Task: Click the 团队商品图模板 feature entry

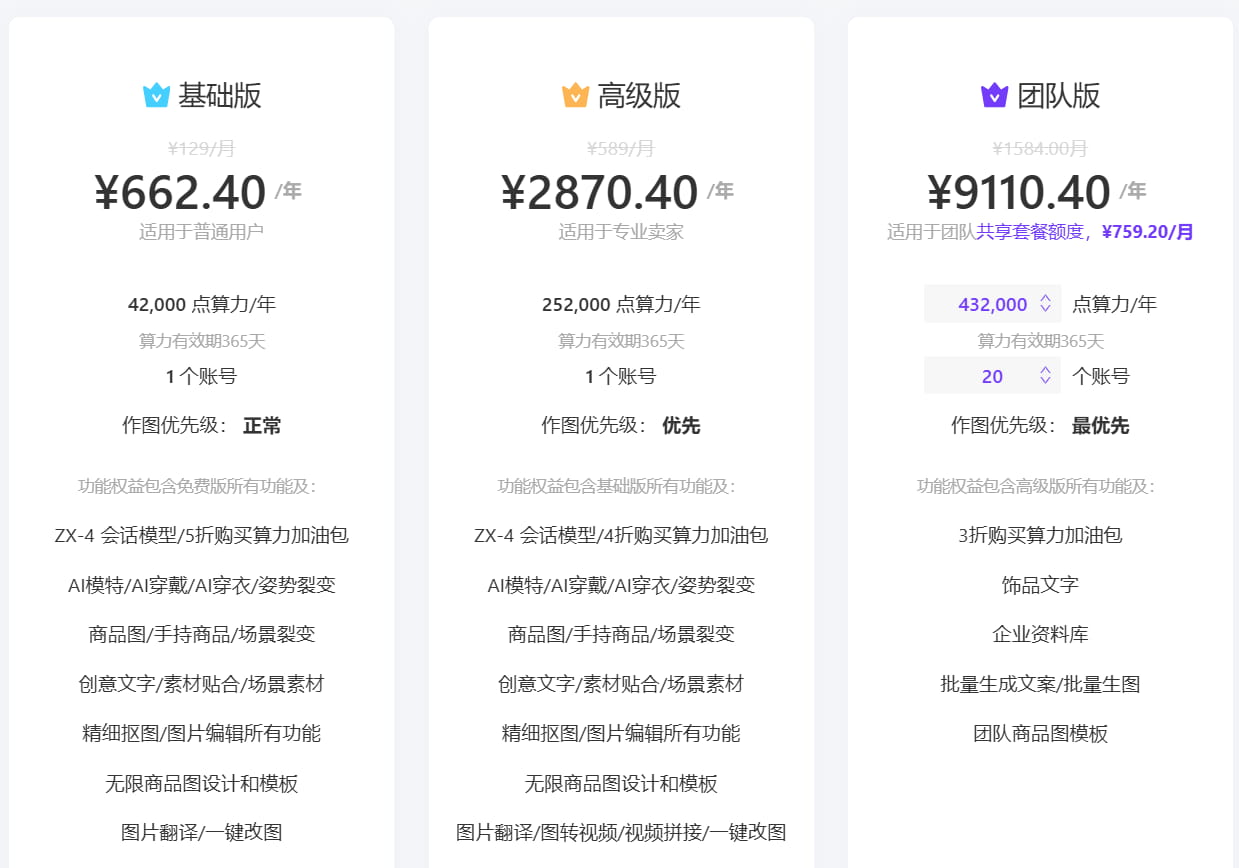Action: (x=1038, y=733)
